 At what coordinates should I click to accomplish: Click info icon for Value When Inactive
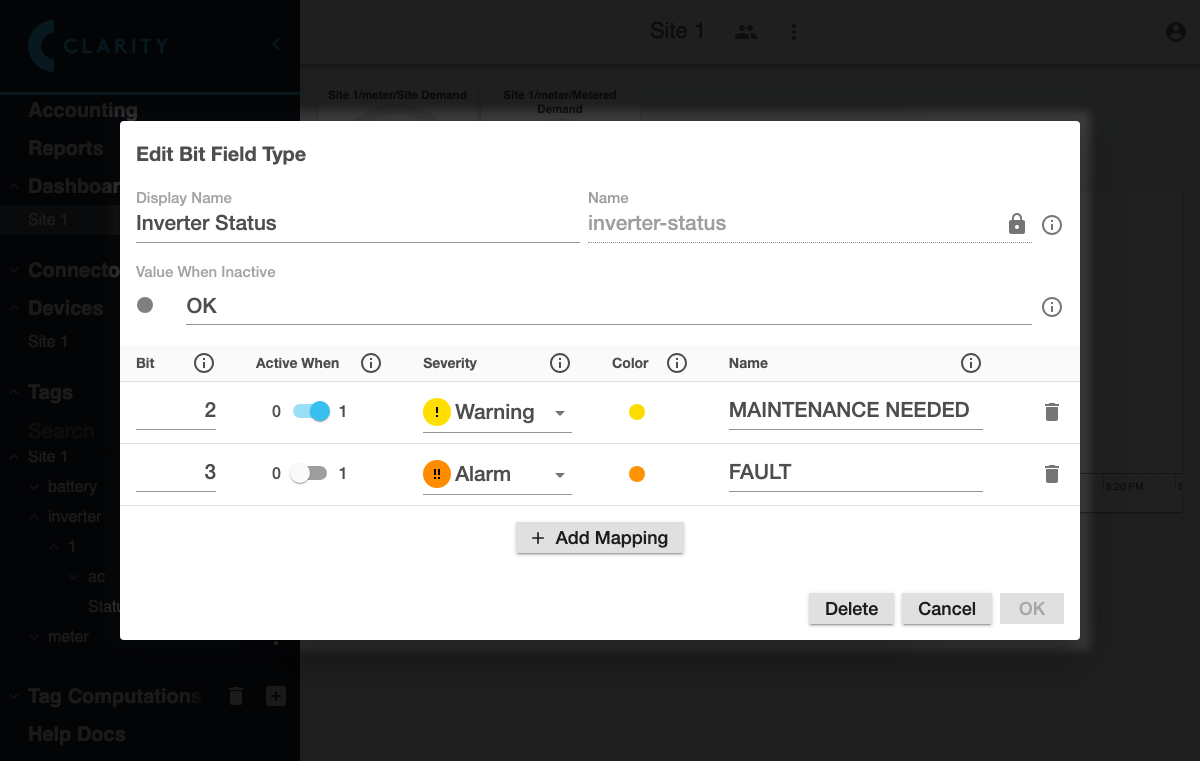tap(1052, 307)
